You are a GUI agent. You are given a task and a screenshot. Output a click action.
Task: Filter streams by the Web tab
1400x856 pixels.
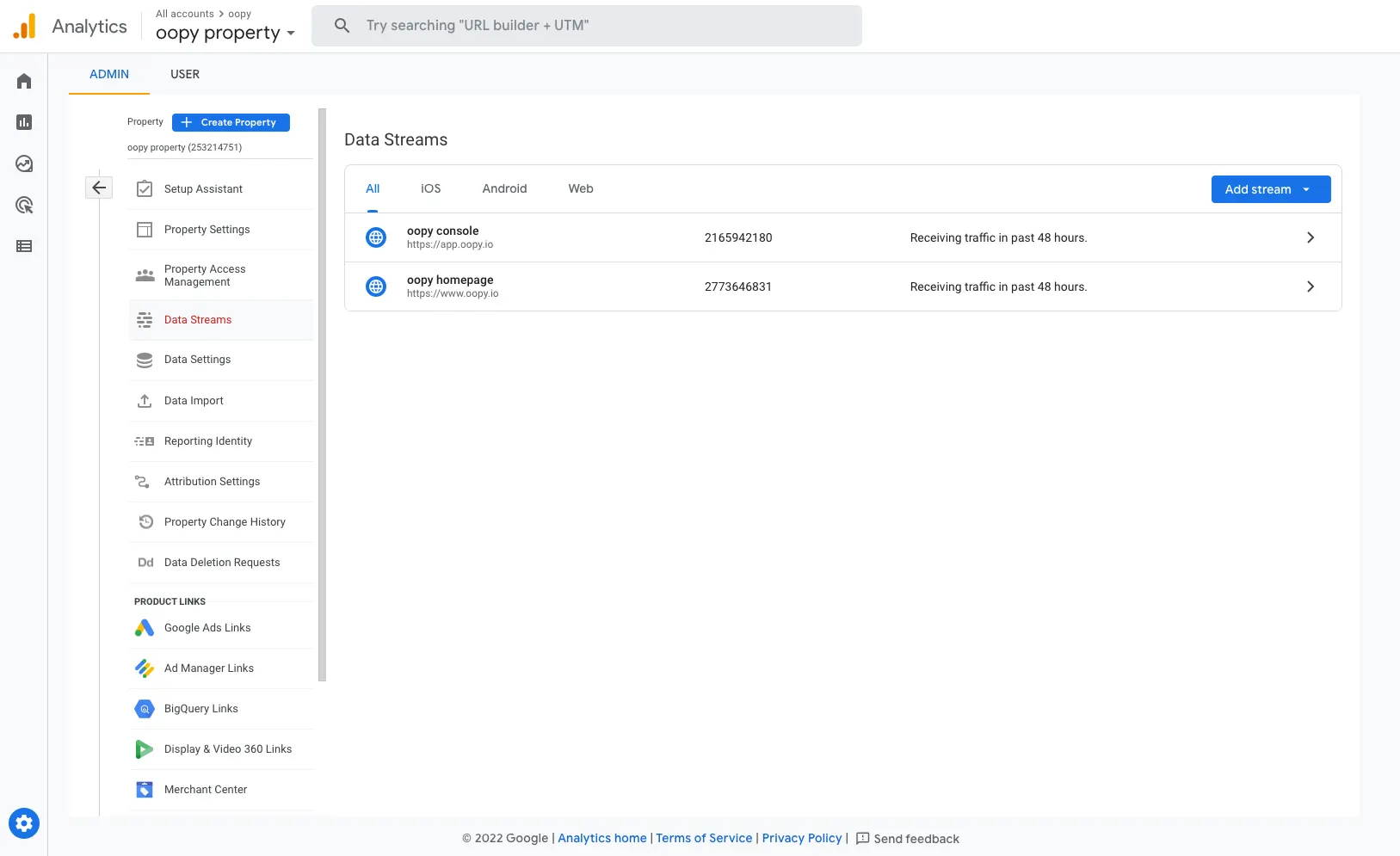click(580, 188)
